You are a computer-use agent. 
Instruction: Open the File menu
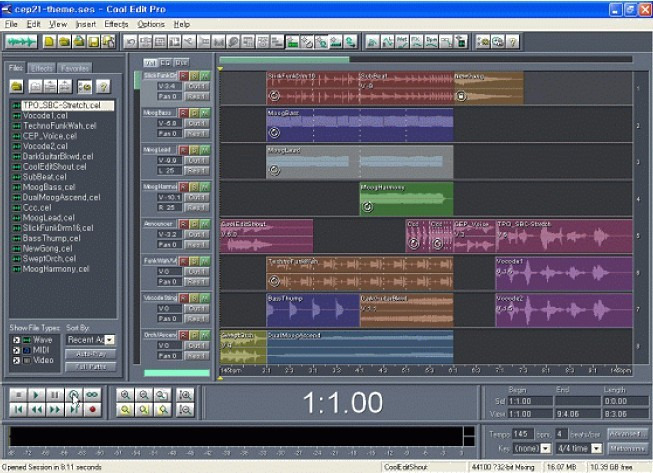click(x=11, y=24)
